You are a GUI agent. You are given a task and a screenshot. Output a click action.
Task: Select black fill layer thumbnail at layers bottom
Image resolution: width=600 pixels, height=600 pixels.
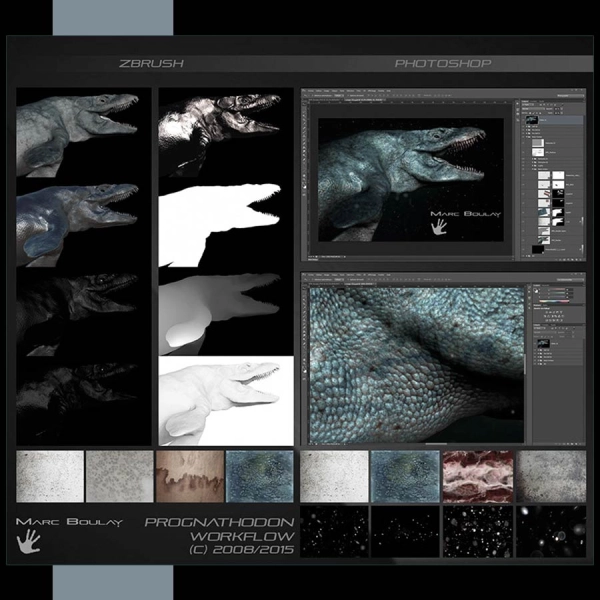pos(538,249)
